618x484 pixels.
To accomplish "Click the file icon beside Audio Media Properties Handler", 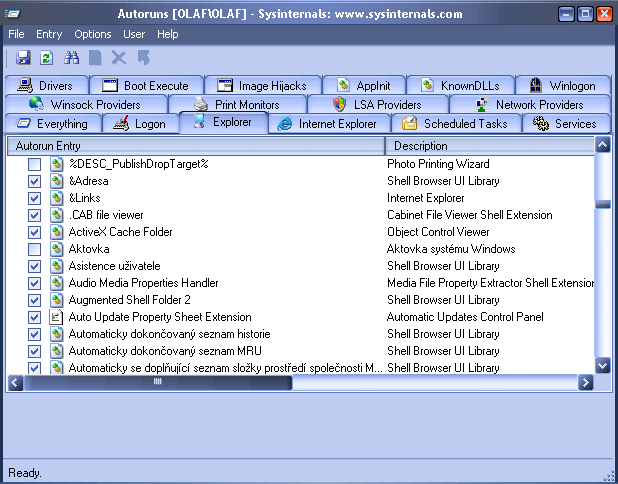I will (x=56, y=283).
